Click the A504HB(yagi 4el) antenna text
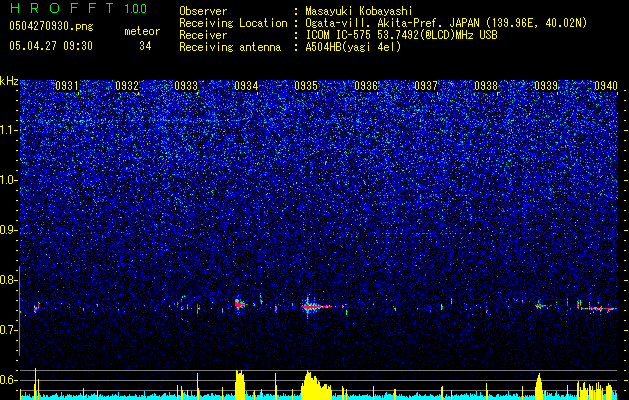Screen dimensions: 629x400 click(x=353, y=47)
